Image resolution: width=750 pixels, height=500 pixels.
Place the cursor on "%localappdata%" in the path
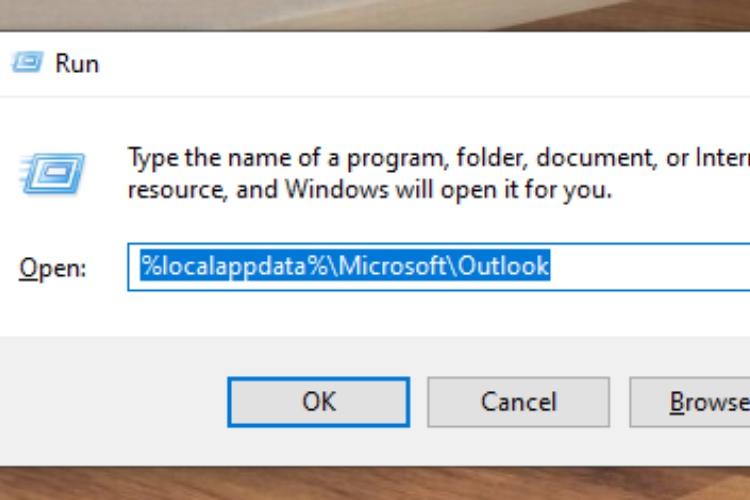point(234,267)
